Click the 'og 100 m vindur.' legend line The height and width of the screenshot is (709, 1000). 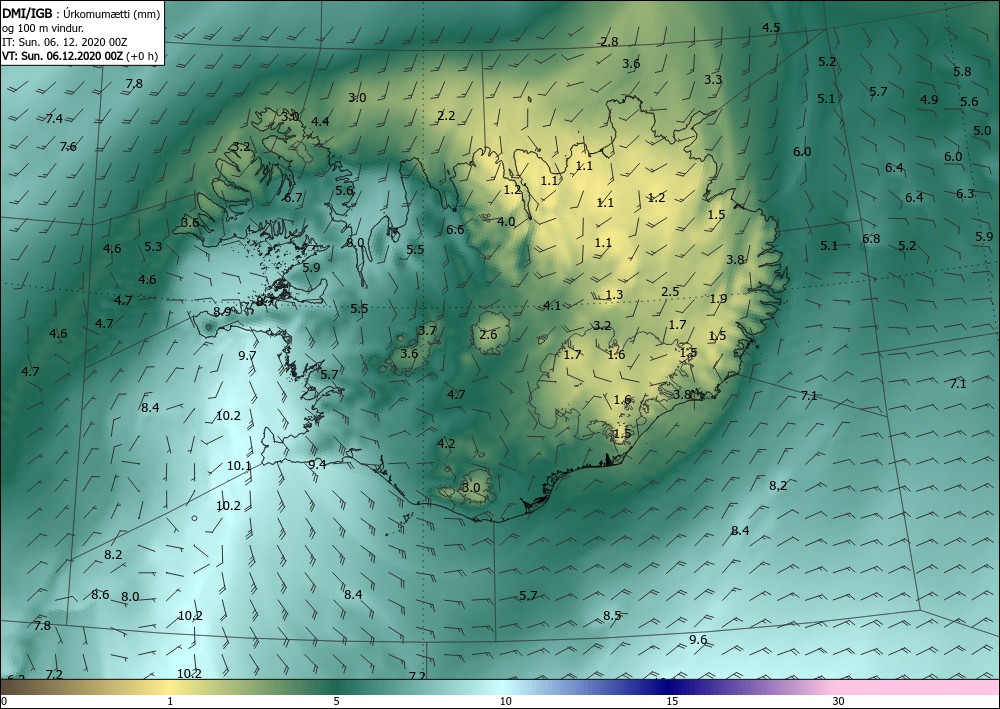pos(43,28)
